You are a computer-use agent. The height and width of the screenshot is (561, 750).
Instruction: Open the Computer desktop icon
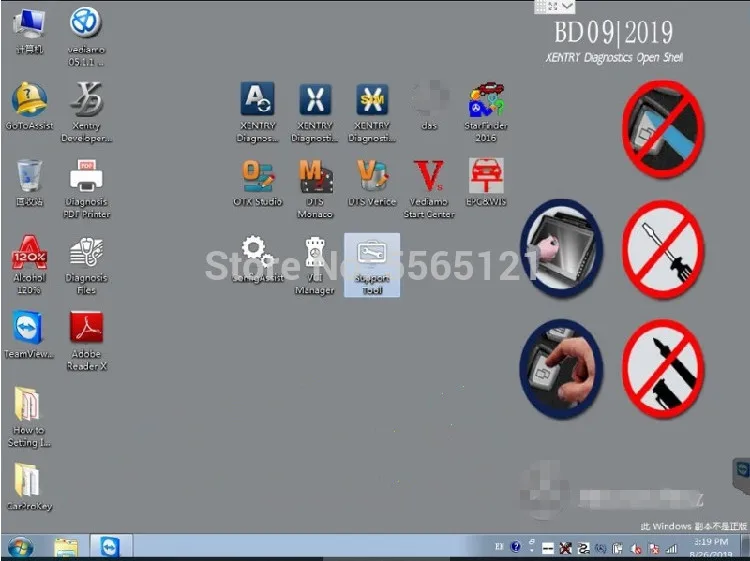[29, 32]
